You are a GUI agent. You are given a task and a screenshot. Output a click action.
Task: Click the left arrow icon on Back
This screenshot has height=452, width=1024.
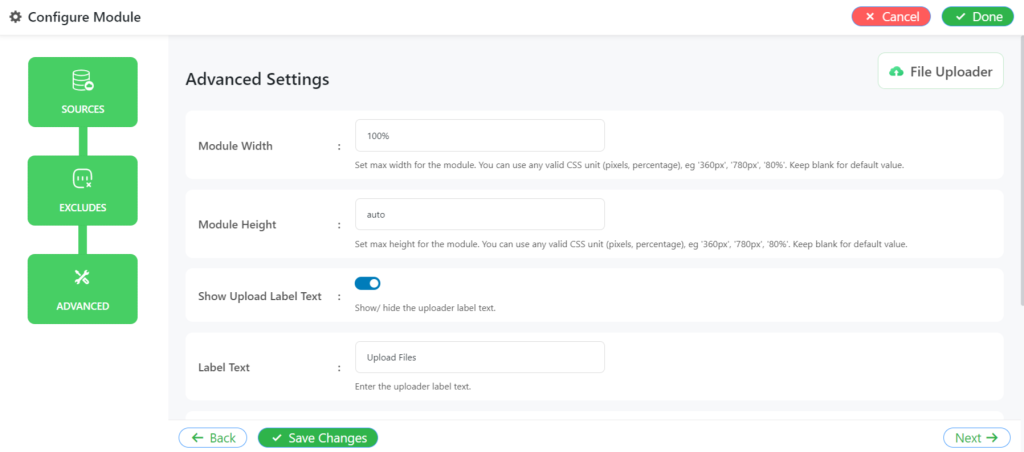(197, 438)
